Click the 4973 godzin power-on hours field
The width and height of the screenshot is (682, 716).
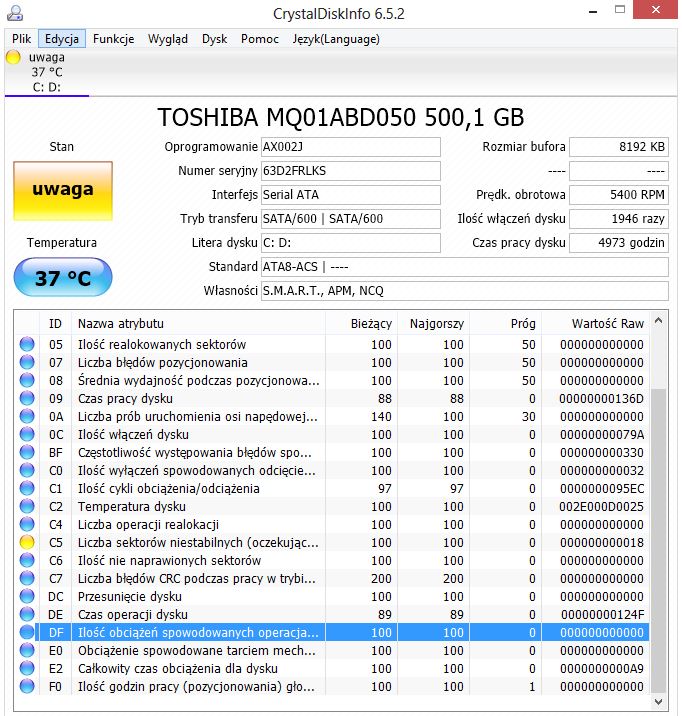pyautogui.click(x=619, y=242)
